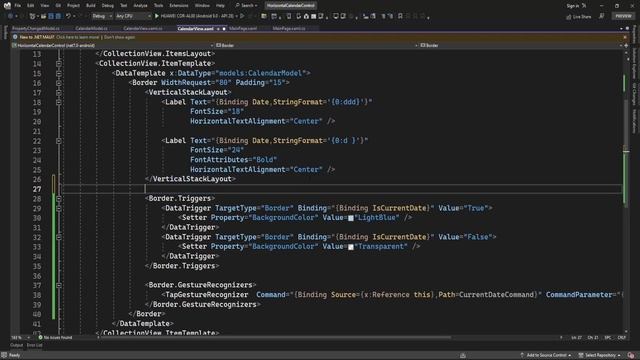The width and height of the screenshot is (640, 360).
Task: Collapse Border.GestureRecognizers on line 37
Action: coord(59,285)
